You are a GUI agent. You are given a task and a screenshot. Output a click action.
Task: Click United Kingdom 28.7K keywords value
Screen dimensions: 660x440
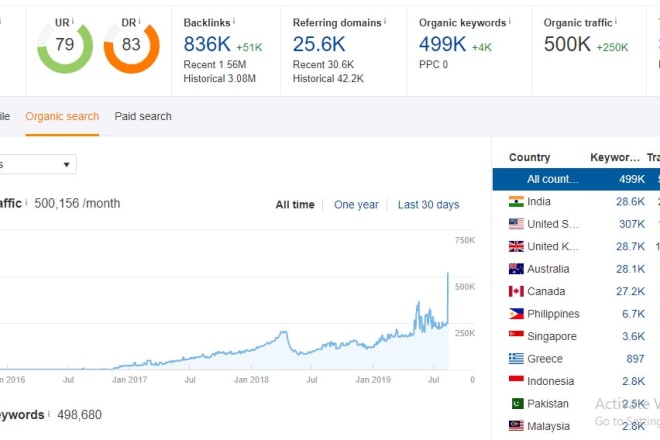pos(630,246)
